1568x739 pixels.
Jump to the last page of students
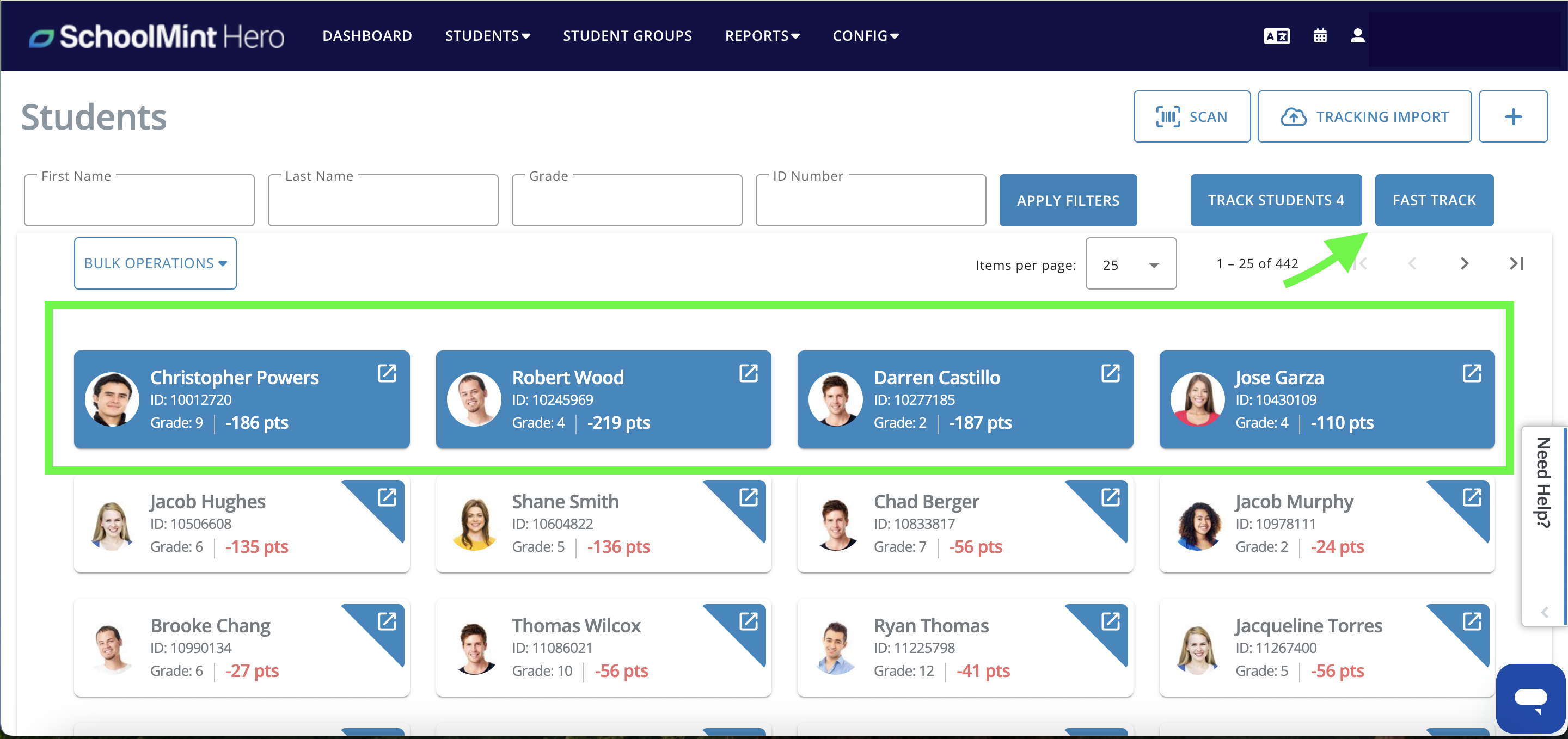click(x=1516, y=263)
